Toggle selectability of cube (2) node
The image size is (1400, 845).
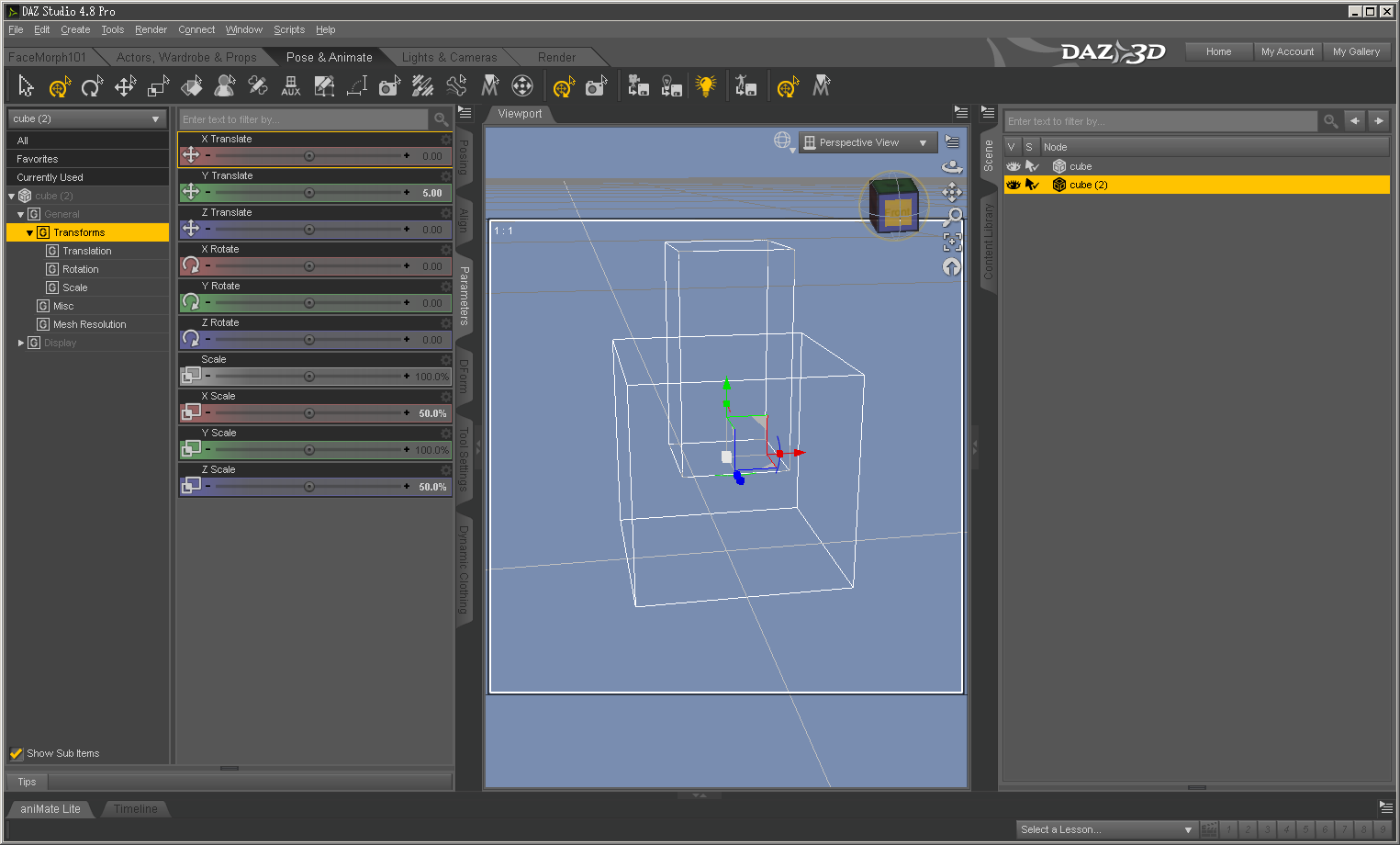[x=1032, y=185]
